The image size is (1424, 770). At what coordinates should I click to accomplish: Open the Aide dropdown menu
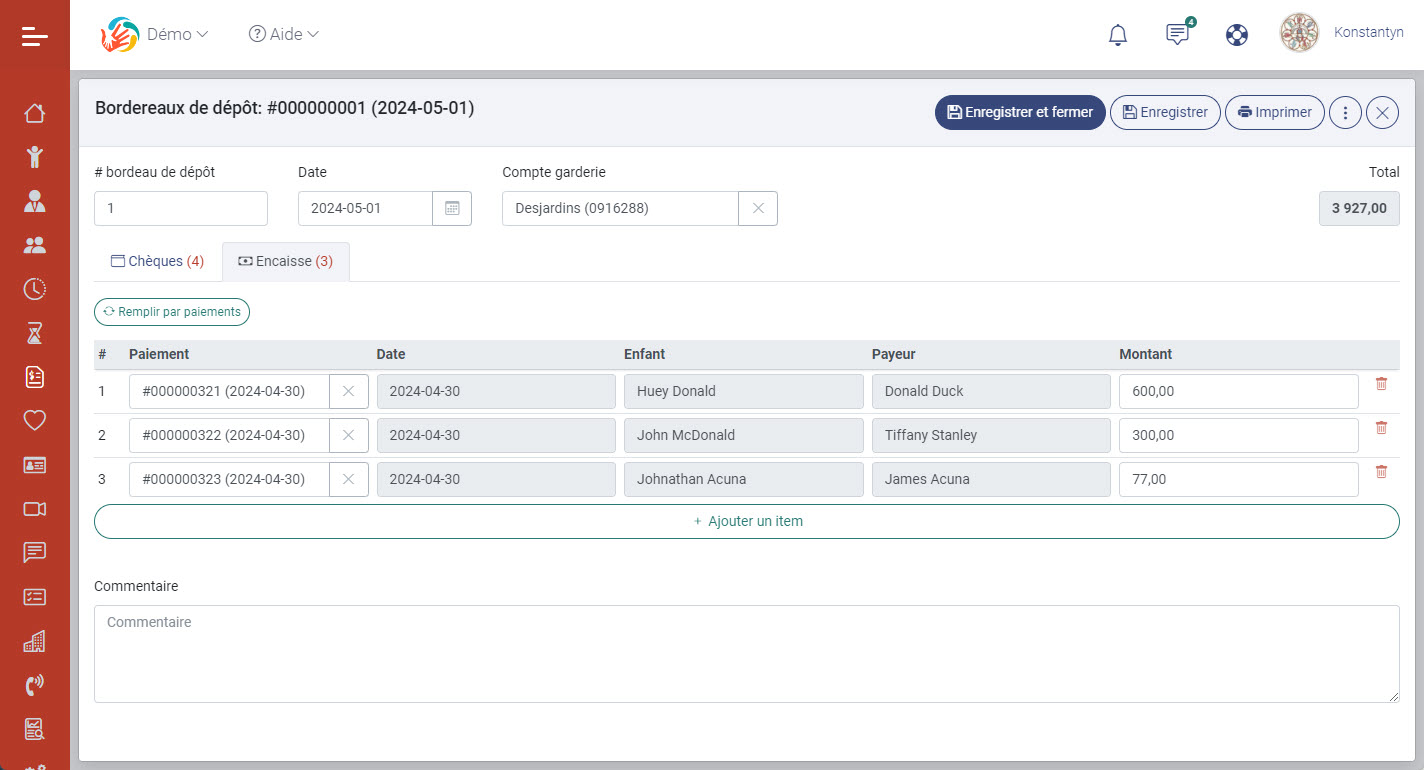283,33
